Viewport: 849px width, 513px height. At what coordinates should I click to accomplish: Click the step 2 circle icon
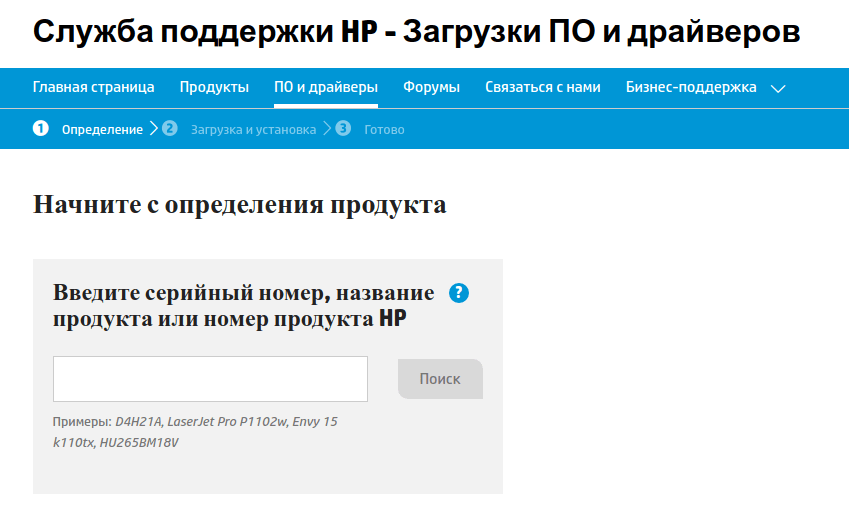coord(169,129)
